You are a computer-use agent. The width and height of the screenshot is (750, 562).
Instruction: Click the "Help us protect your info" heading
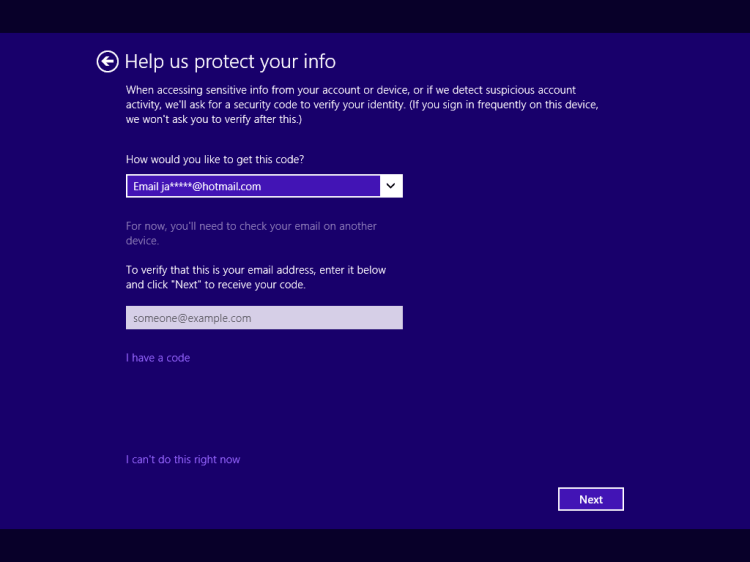(230, 62)
